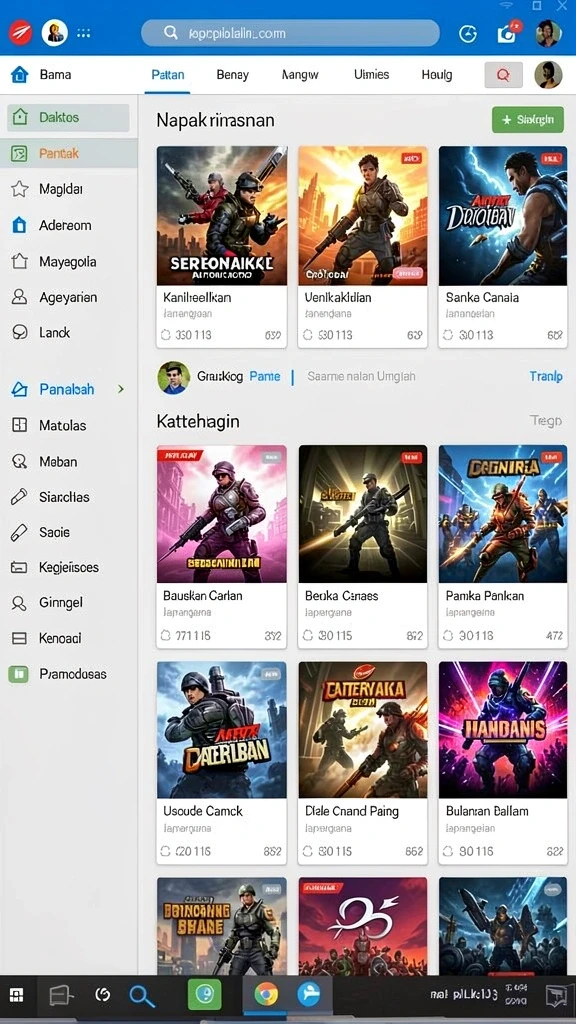The width and height of the screenshot is (576, 1024).
Task: Click the Panabah icon in the sidebar
Action: pyautogui.click(x=20, y=390)
